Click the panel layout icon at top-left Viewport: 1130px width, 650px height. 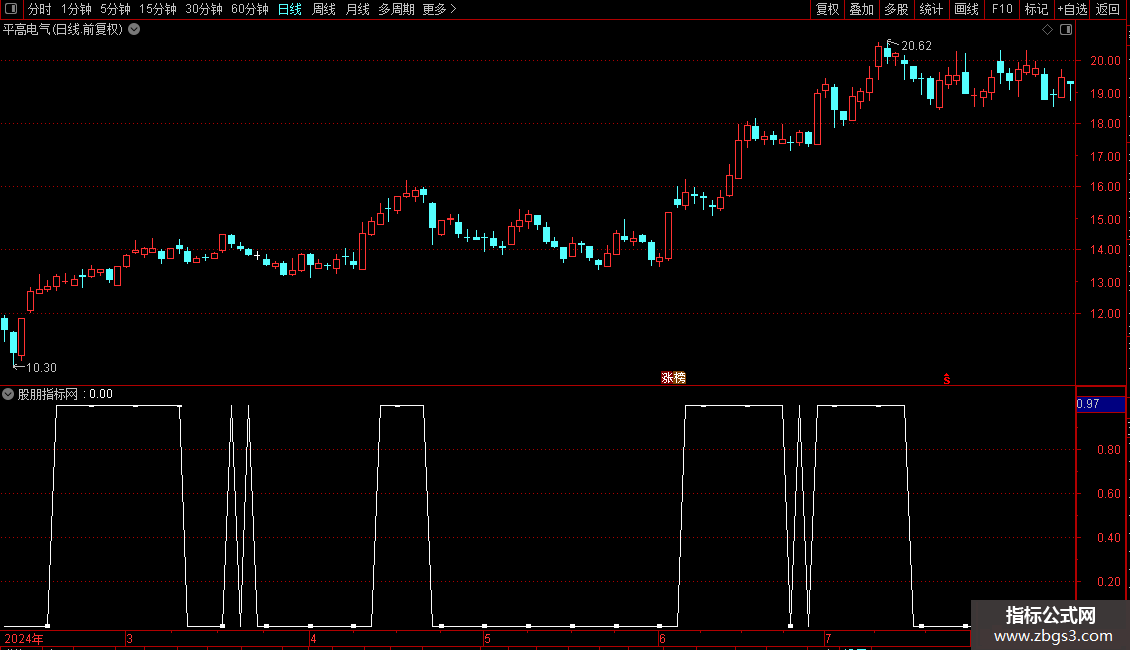[11, 9]
